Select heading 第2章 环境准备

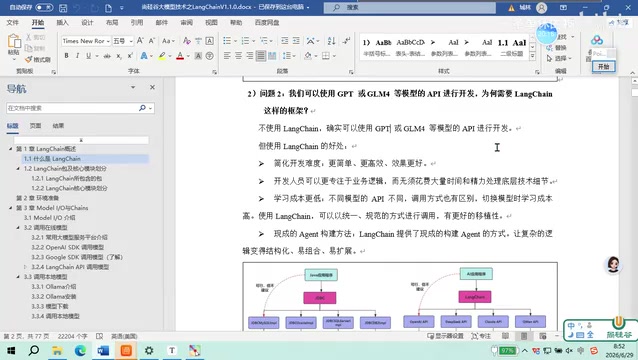point(37,198)
